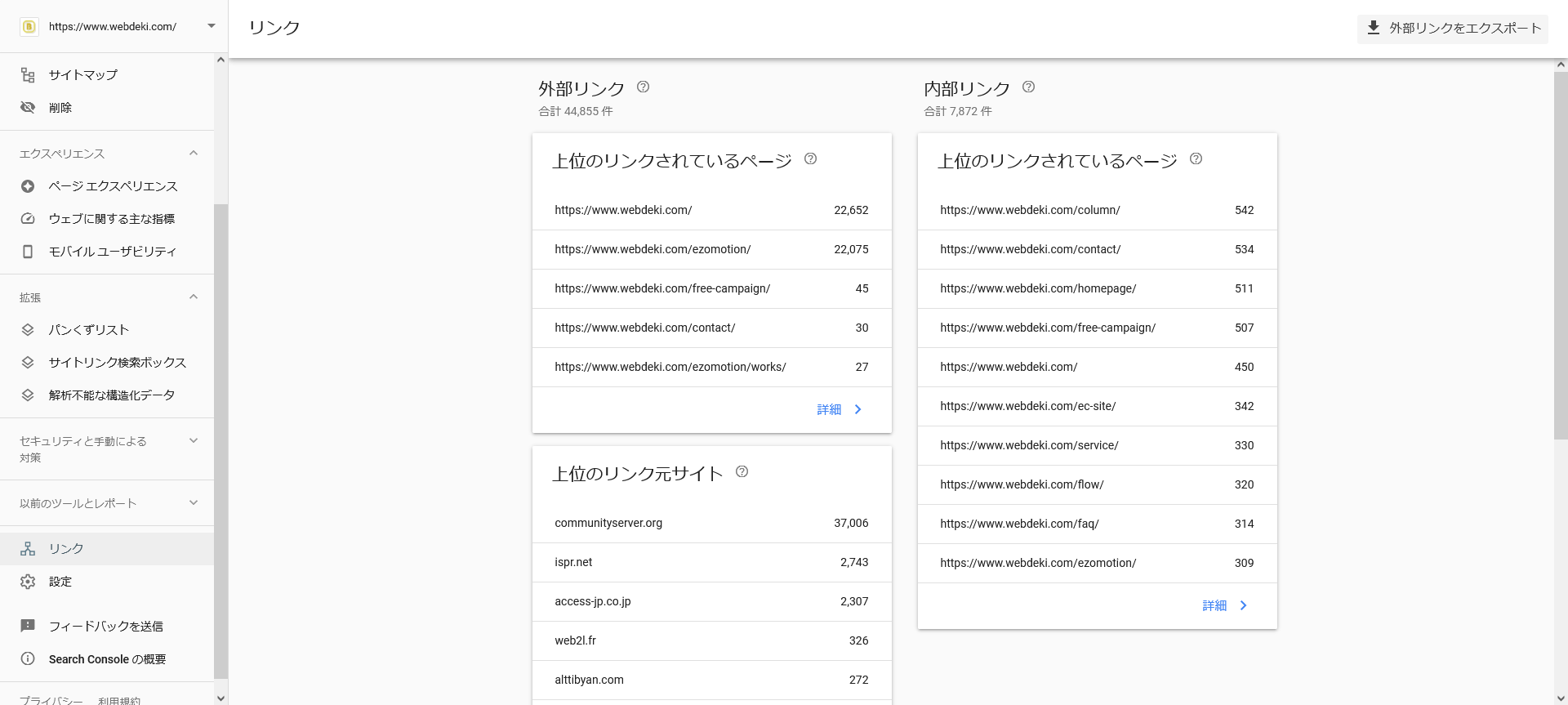Open 設定 in the sidebar
The width and height of the screenshot is (1568, 705).
click(x=107, y=582)
